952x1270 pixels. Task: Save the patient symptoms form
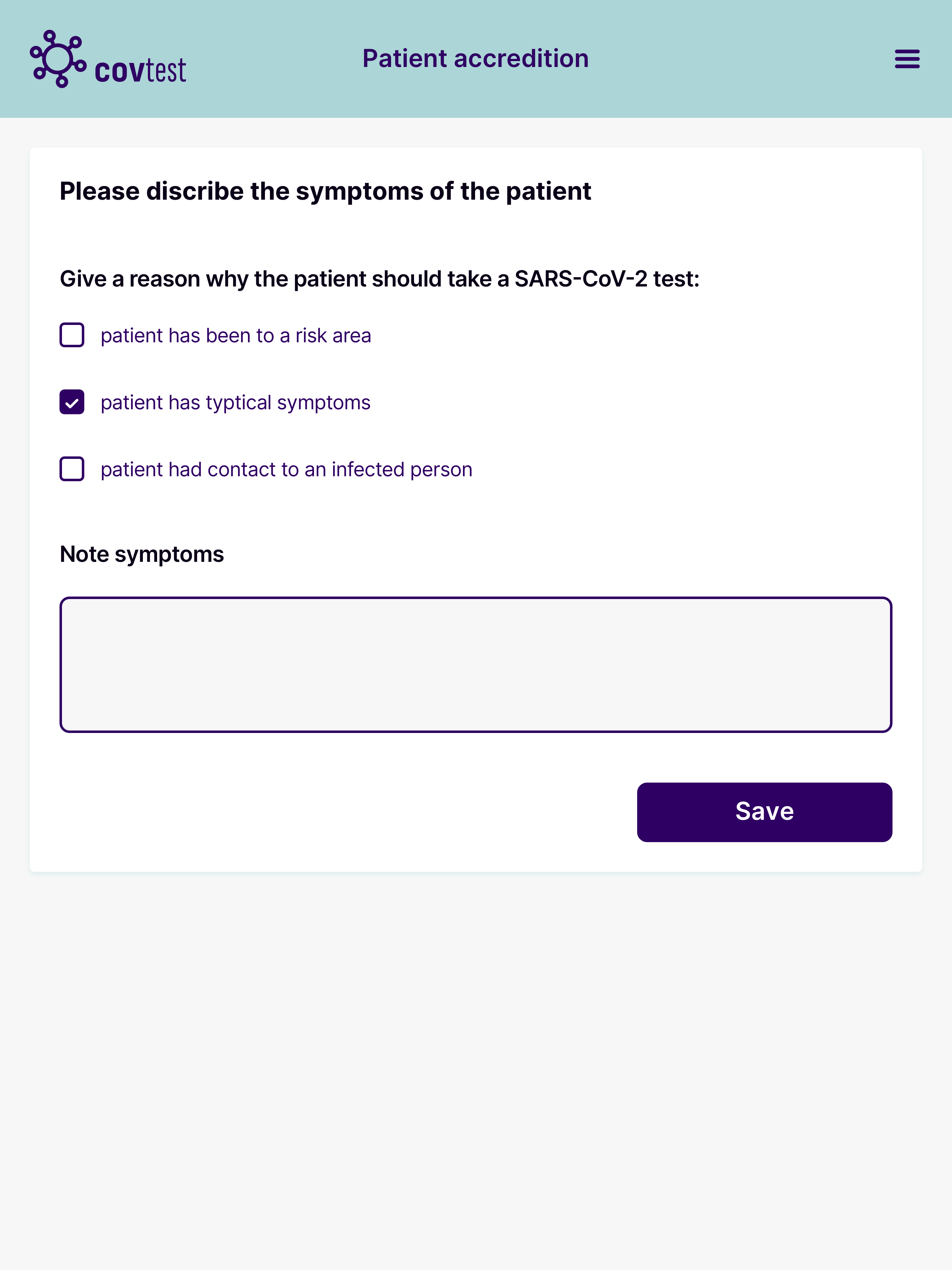click(764, 812)
